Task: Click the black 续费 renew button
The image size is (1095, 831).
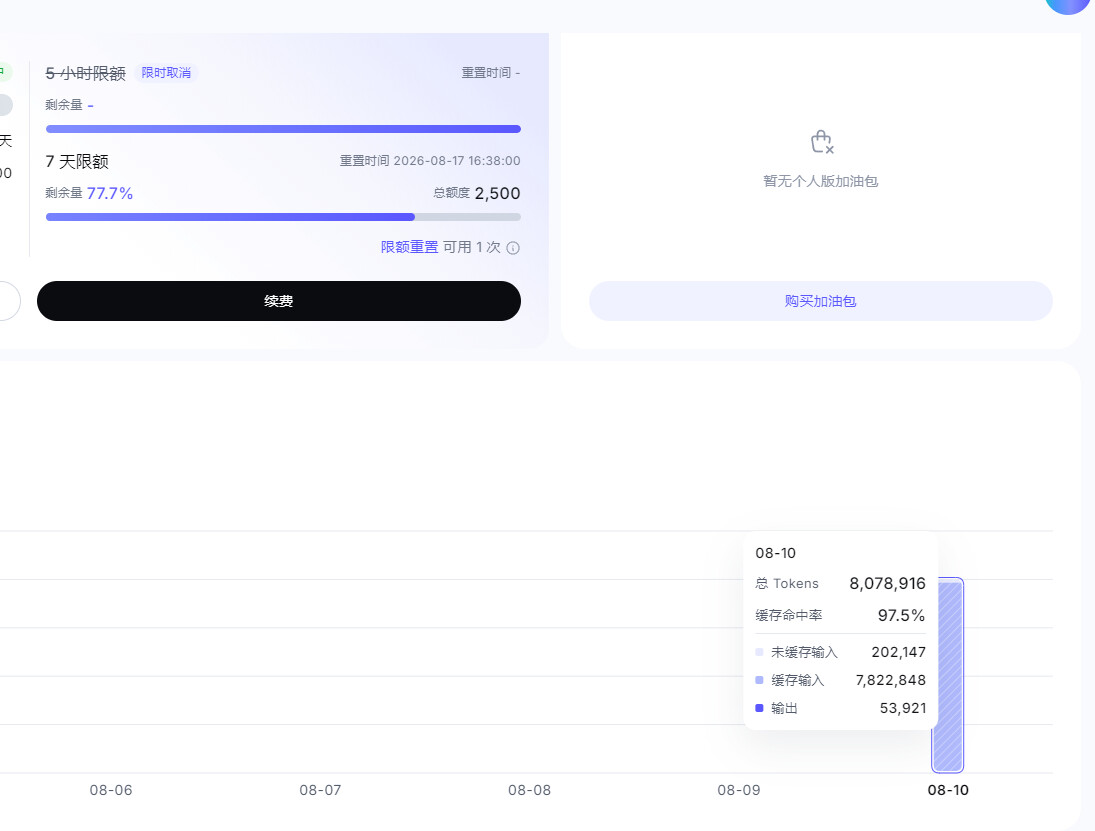Action: pyautogui.click(x=279, y=301)
